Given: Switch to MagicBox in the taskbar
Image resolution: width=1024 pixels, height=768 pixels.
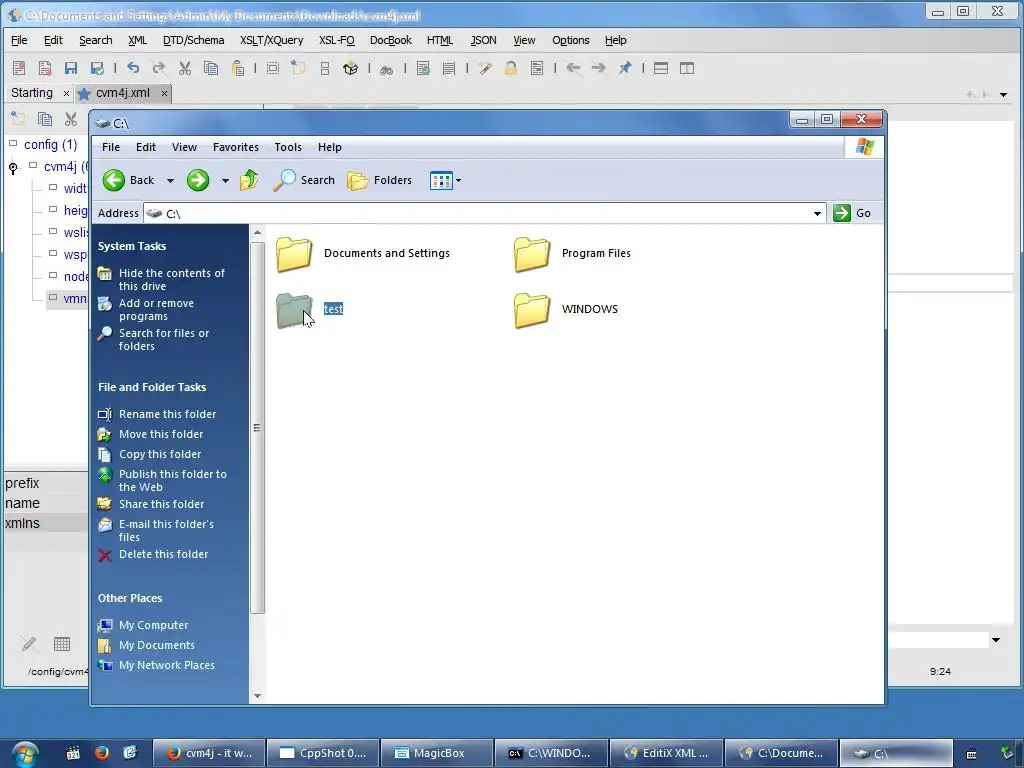Looking at the screenshot, I should [436, 753].
